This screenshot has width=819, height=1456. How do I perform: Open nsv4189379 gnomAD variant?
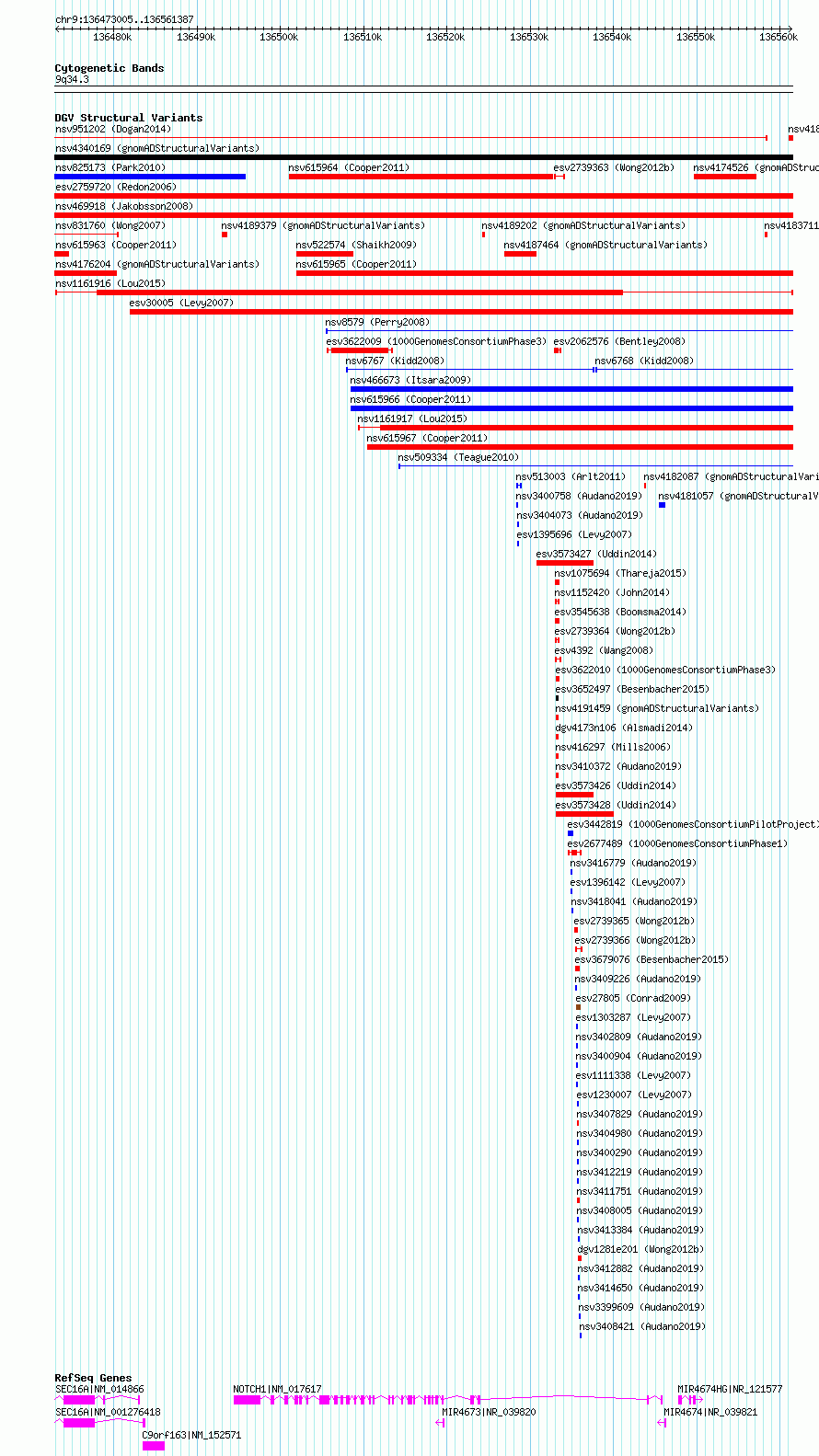[225, 235]
